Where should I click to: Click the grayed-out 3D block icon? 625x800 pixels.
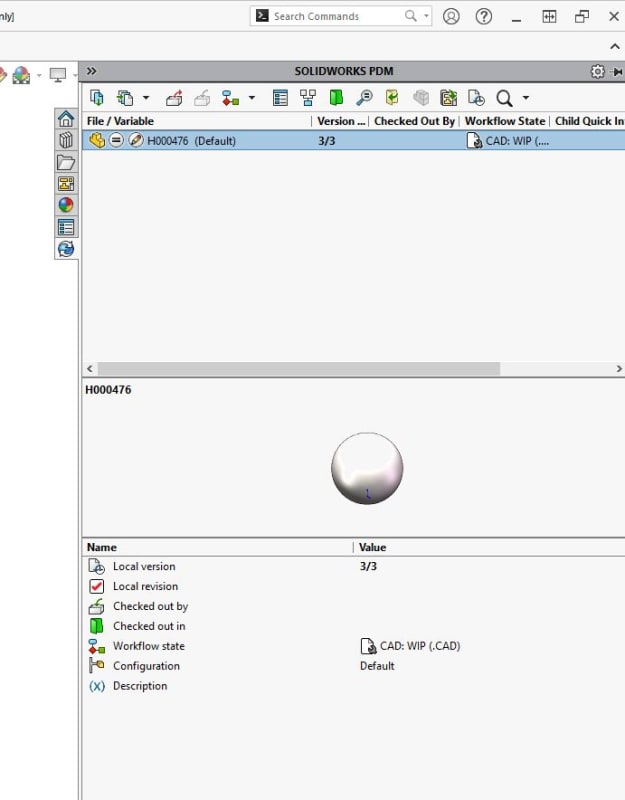click(421, 97)
